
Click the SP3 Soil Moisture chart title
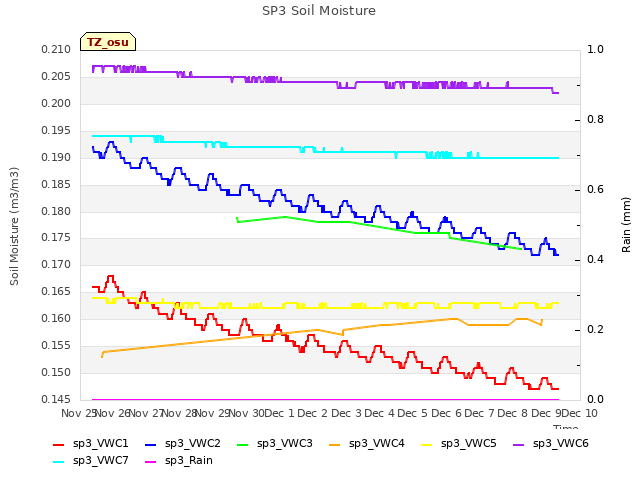click(x=319, y=11)
